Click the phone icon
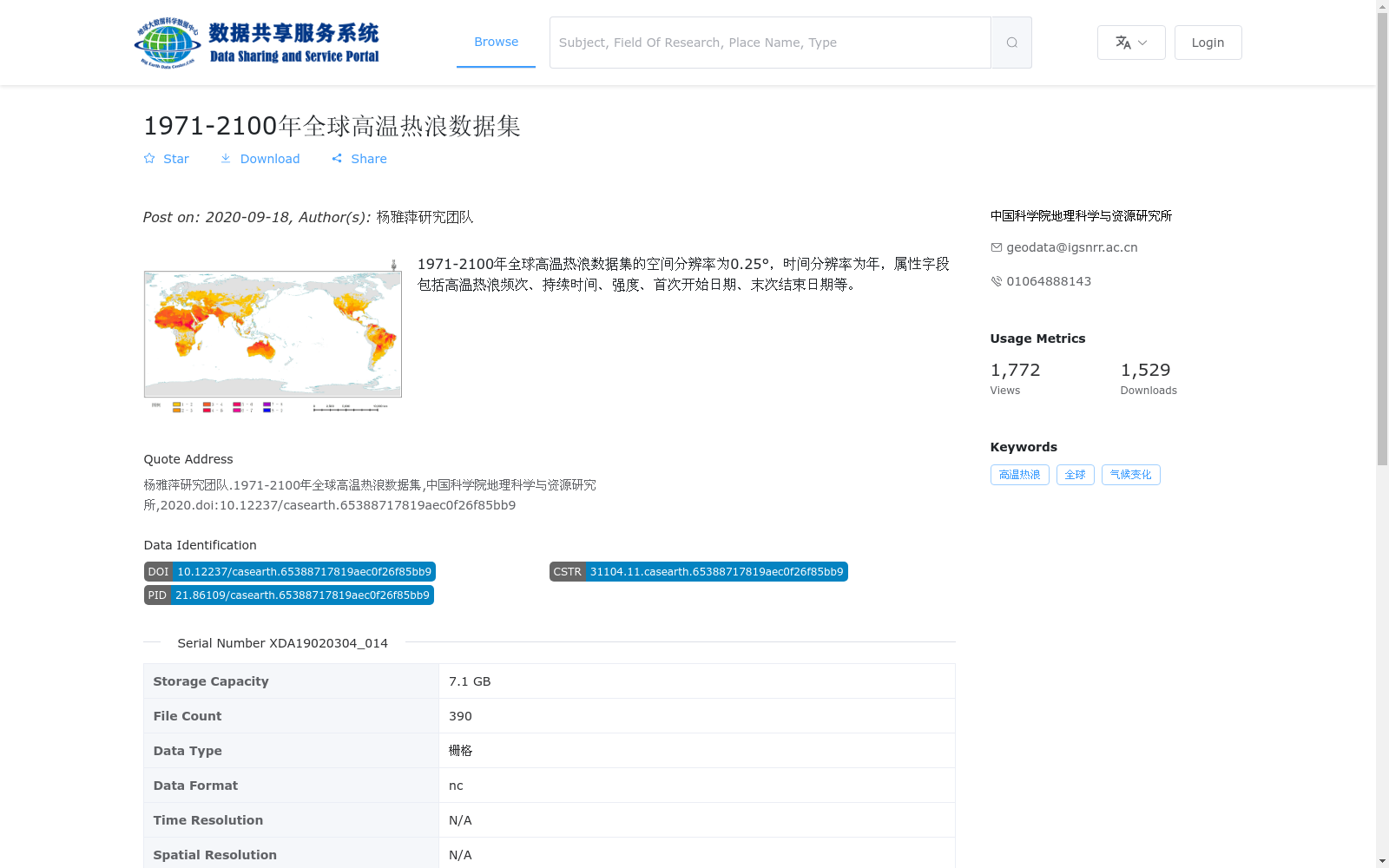The image size is (1389, 868). (x=997, y=281)
